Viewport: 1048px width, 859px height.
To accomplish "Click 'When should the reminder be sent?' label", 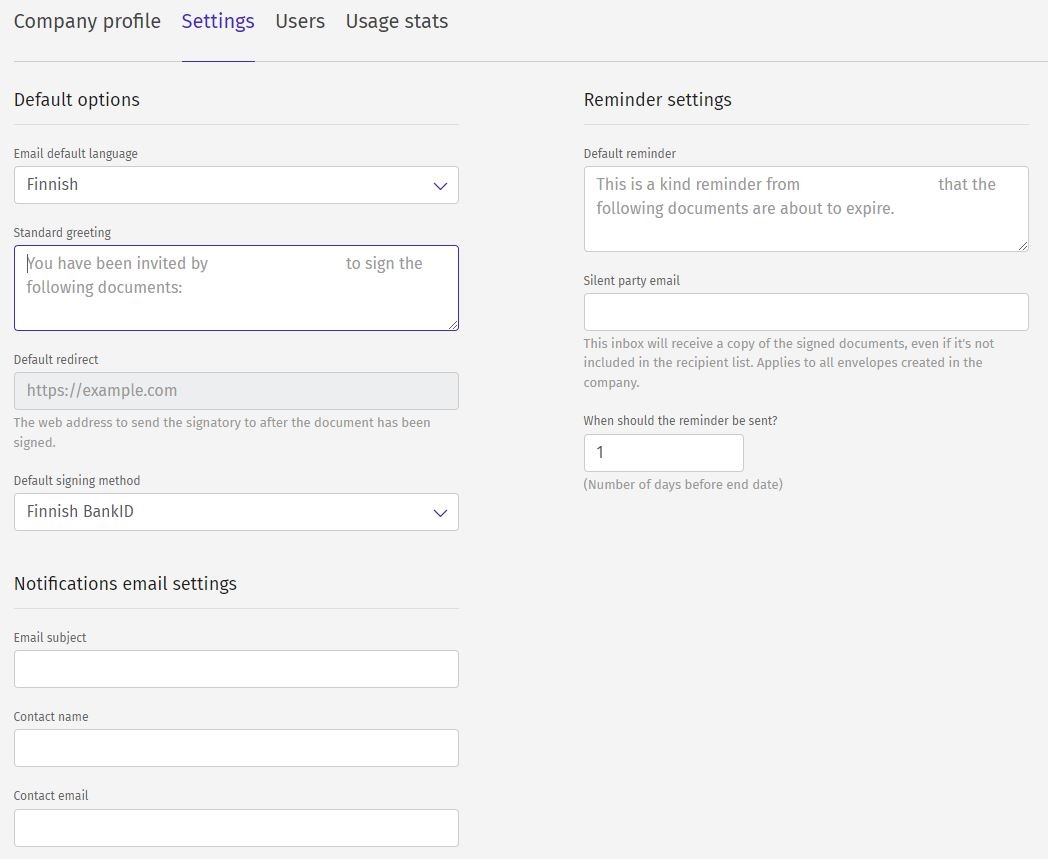I will [x=680, y=420].
